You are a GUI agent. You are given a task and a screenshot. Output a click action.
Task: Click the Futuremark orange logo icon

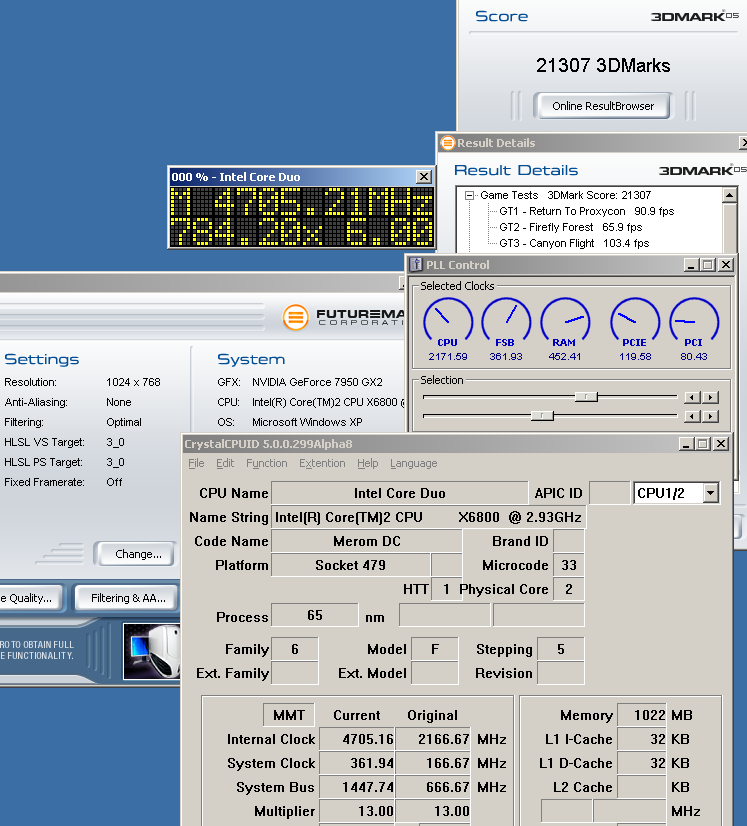pyautogui.click(x=296, y=317)
